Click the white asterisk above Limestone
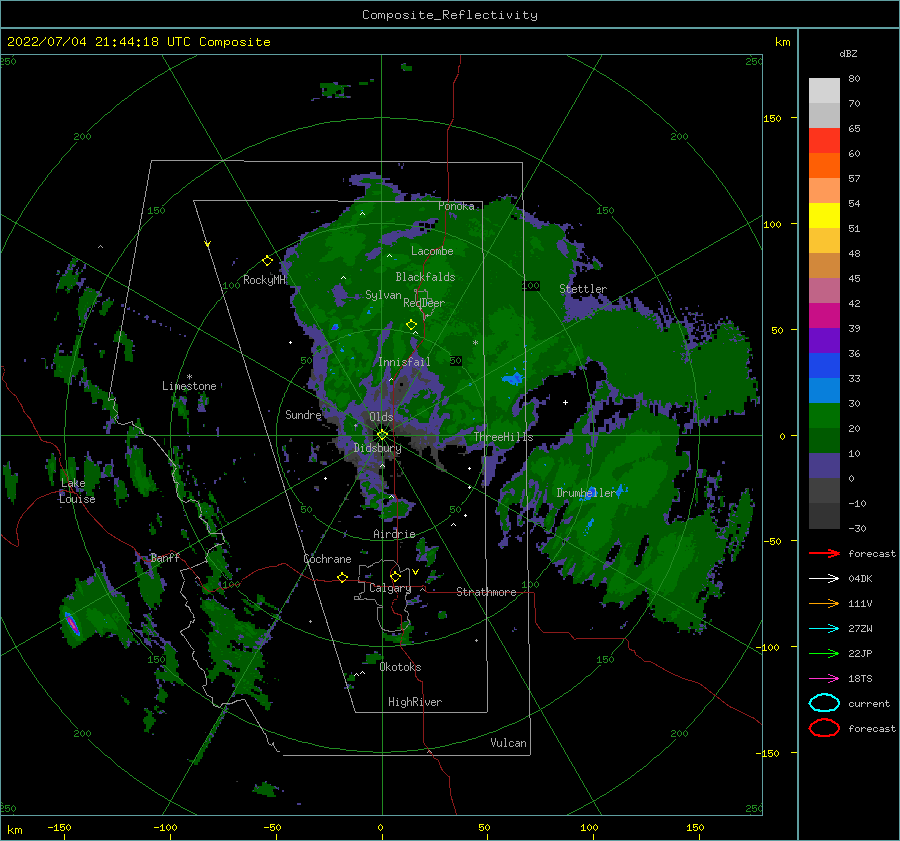Image resolution: width=900 pixels, height=841 pixels. click(x=189, y=377)
